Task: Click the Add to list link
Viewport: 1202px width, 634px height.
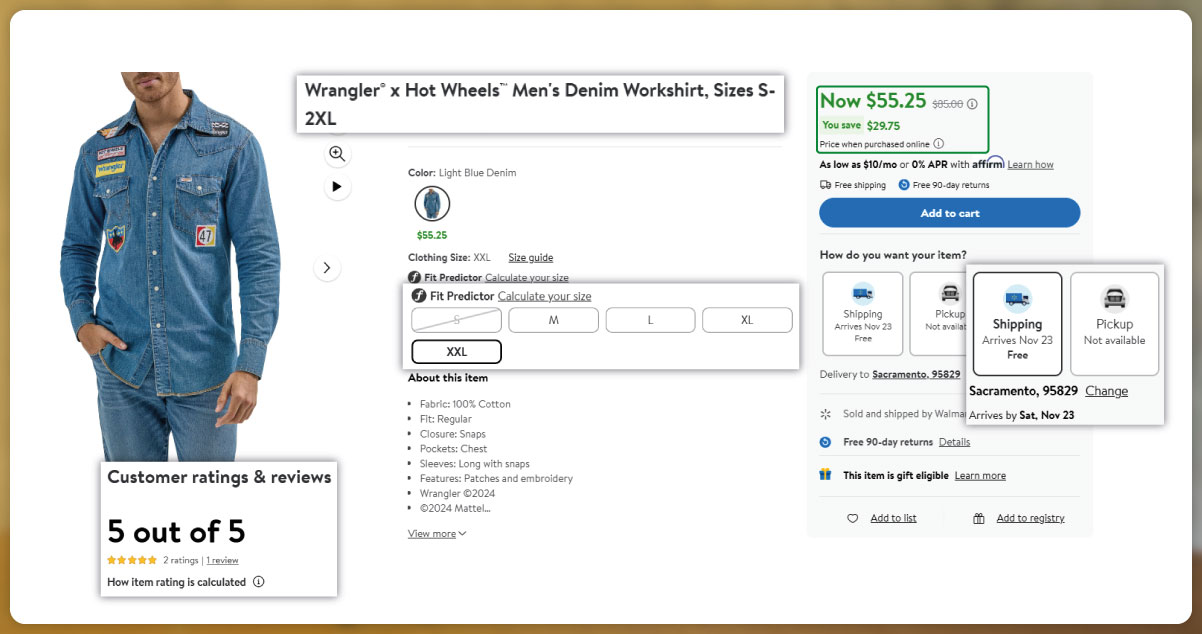Action: pos(893,518)
